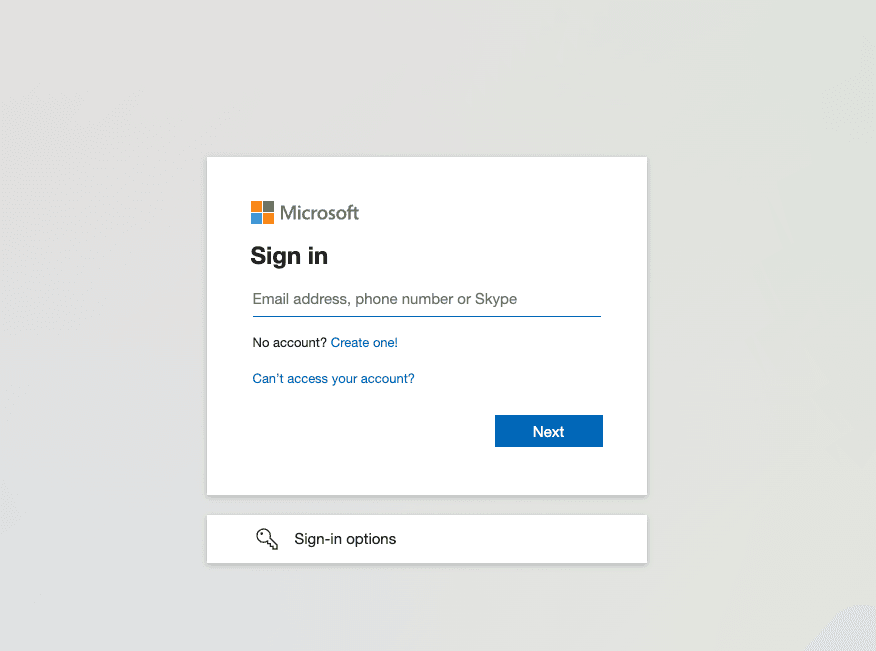The height and width of the screenshot is (651, 876).
Task: Open the 'Create one!' link
Action: click(x=364, y=343)
